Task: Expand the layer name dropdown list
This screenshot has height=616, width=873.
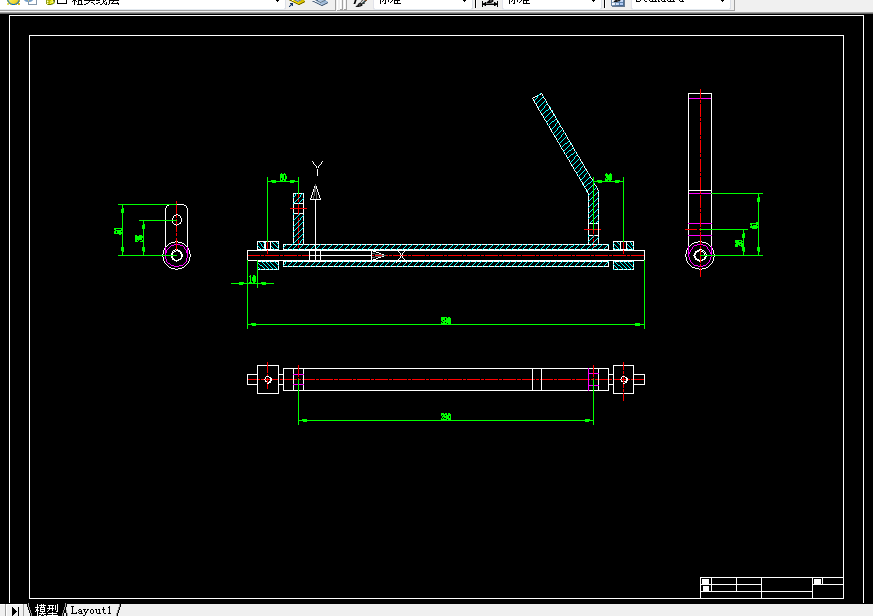Action: click(x=277, y=2)
